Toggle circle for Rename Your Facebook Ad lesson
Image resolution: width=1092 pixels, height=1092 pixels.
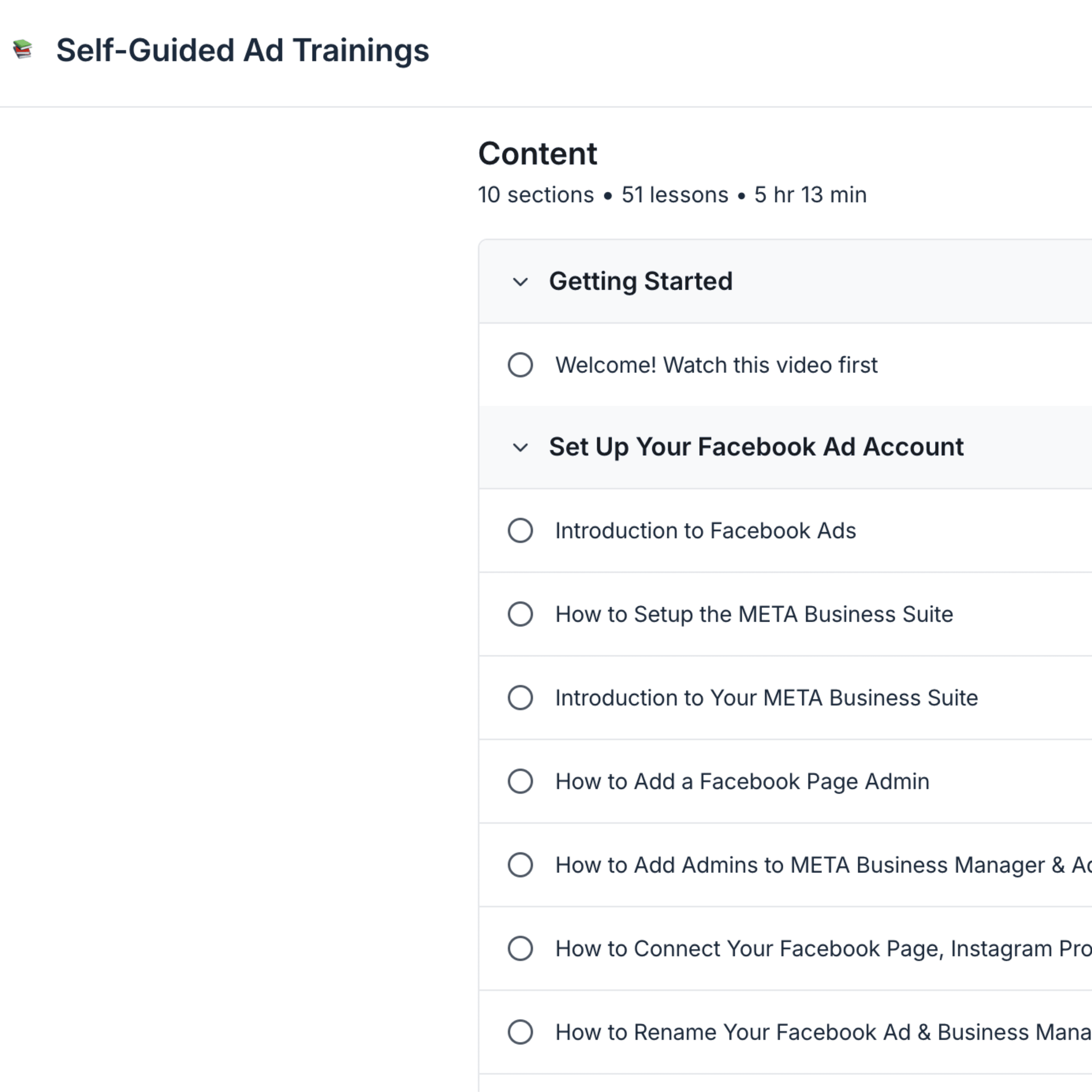[520, 1032]
